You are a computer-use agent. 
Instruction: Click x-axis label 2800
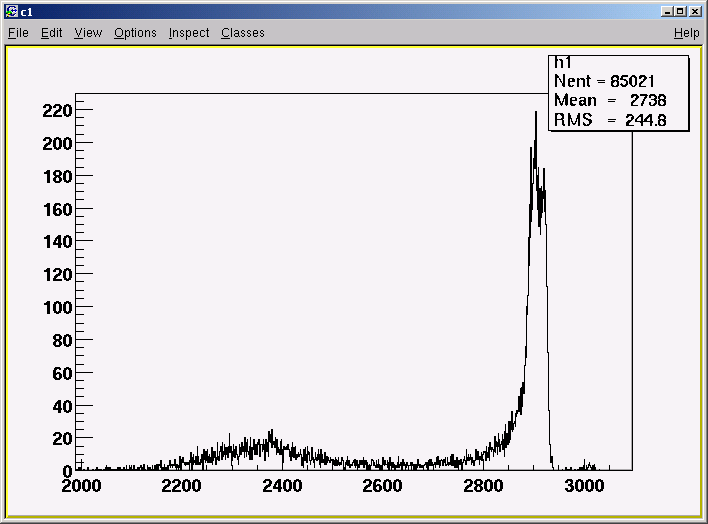point(483,486)
